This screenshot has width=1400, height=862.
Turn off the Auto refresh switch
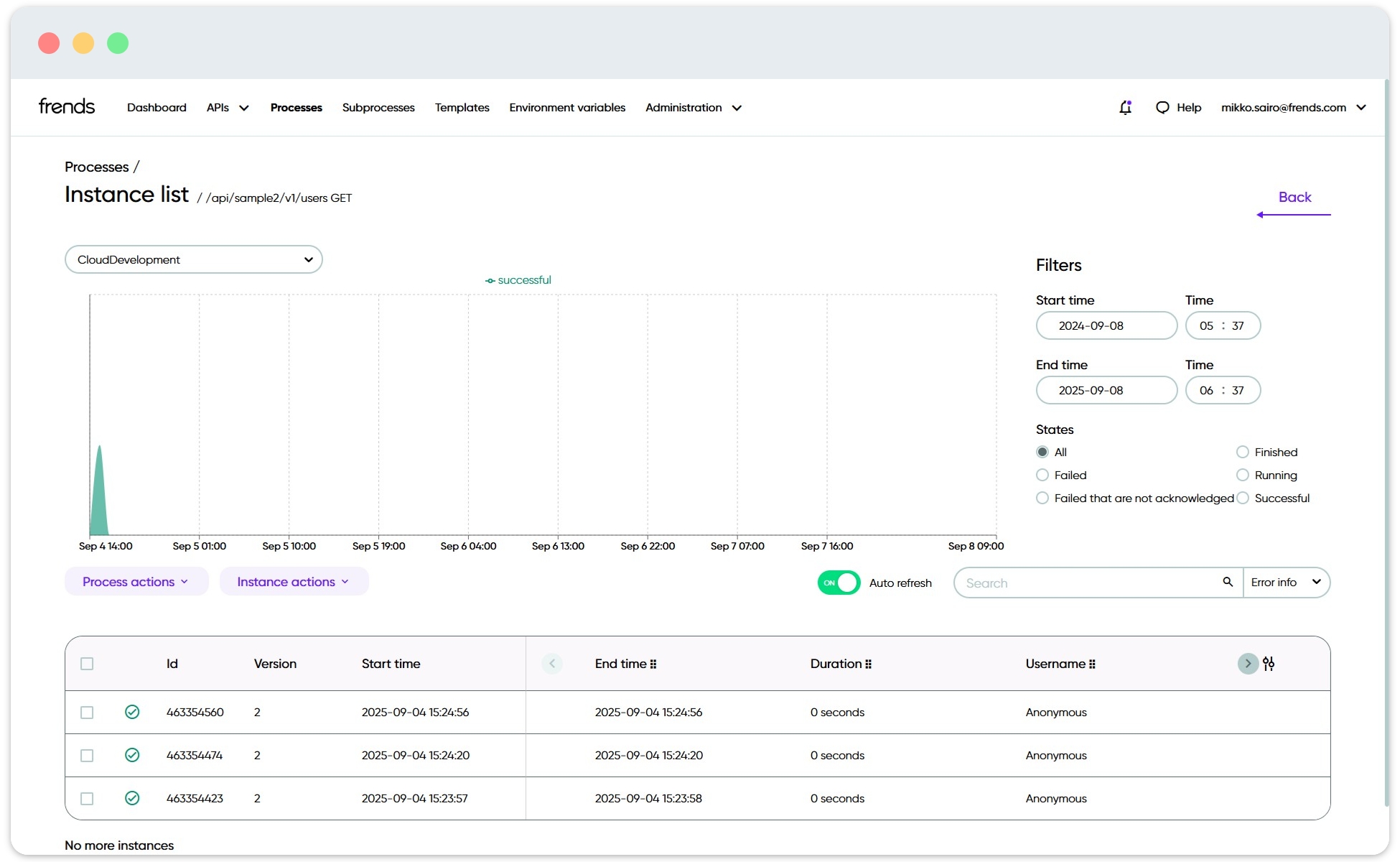[839, 583]
